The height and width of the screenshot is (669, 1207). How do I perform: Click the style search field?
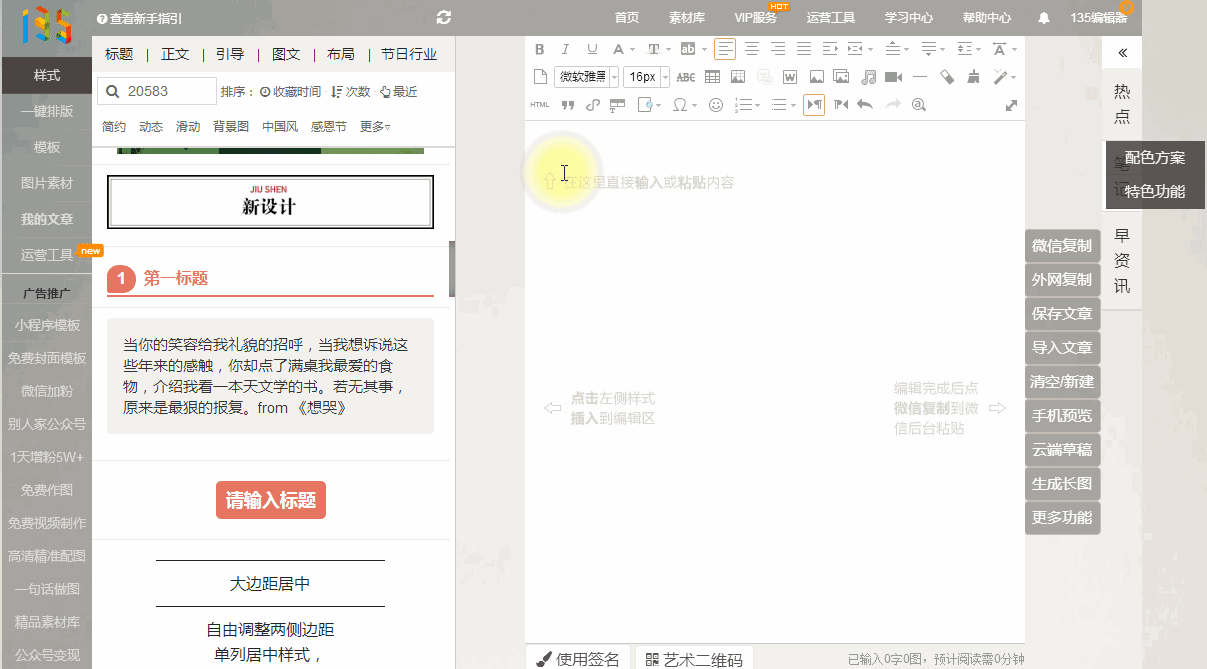pos(158,91)
